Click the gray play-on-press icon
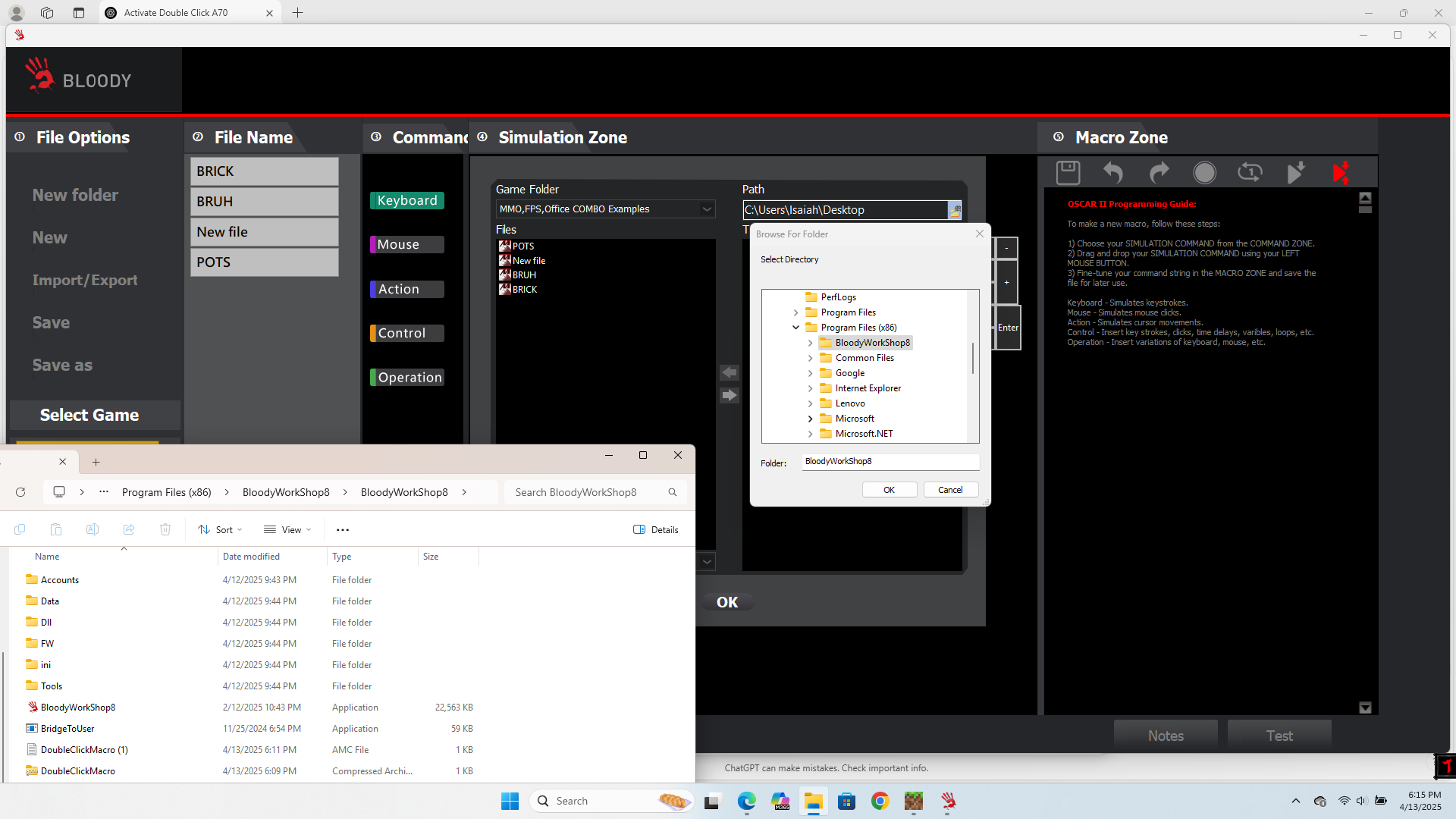The width and height of the screenshot is (1456, 819). 1296,173
